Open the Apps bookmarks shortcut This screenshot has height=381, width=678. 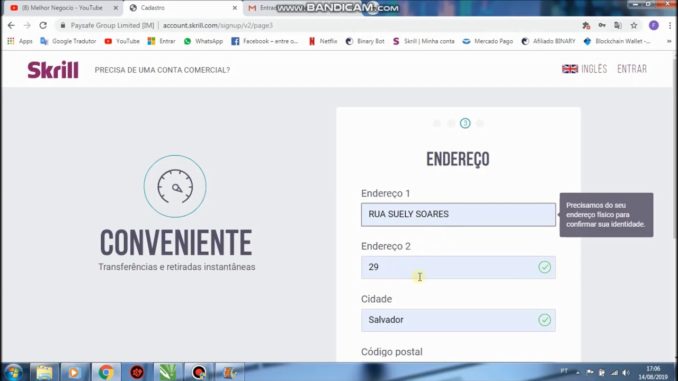pyautogui.click(x=20, y=41)
